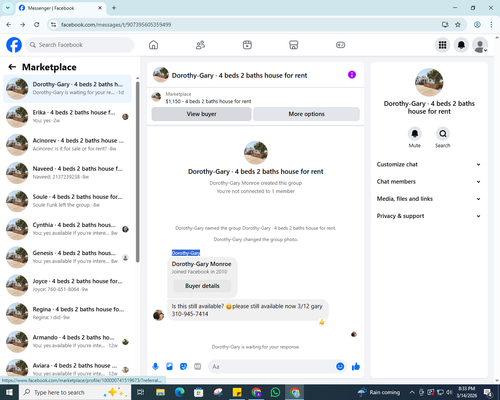
Task: Click the thumbs-up reaction on message
Action: tap(322, 322)
